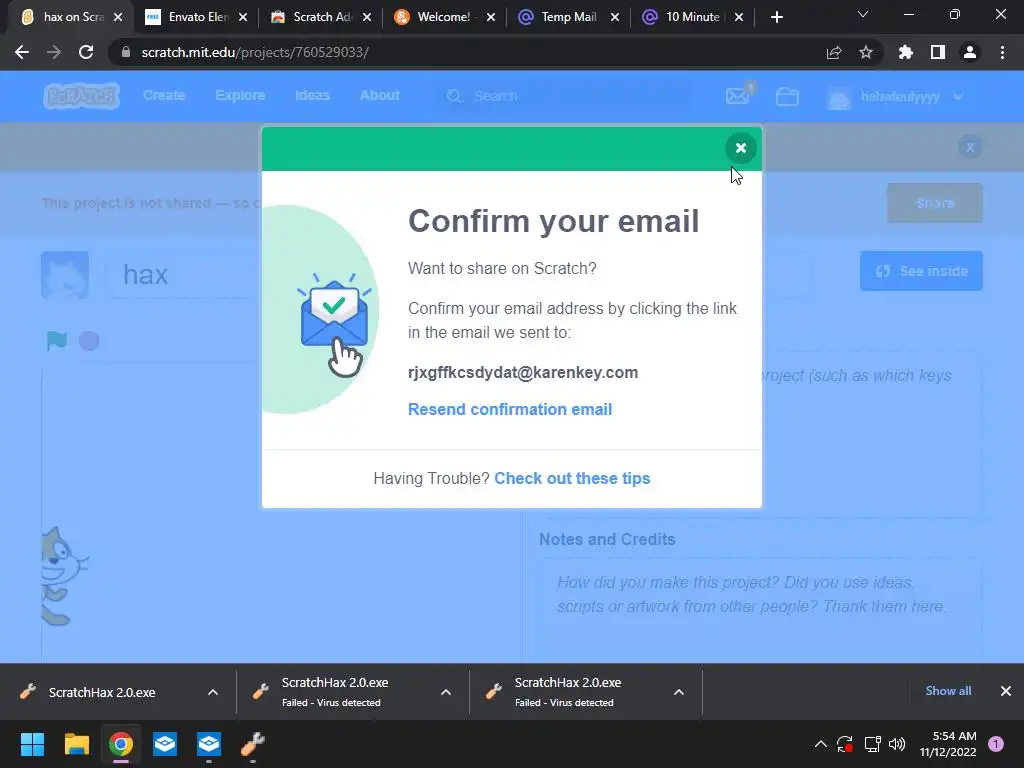Open the wrench app in taskbar
The height and width of the screenshot is (768, 1024).
click(x=253, y=744)
